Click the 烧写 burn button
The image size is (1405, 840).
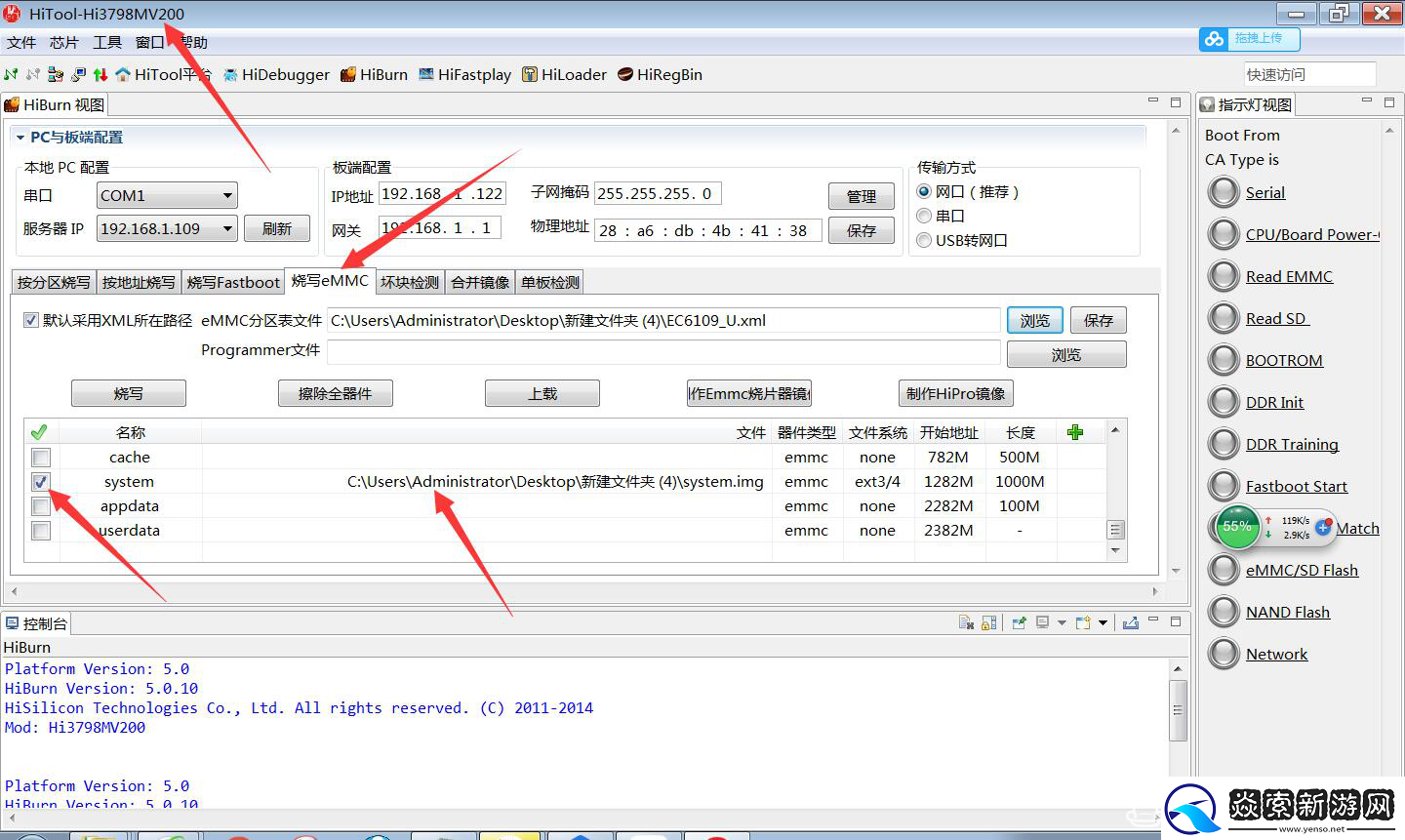(x=129, y=393)
